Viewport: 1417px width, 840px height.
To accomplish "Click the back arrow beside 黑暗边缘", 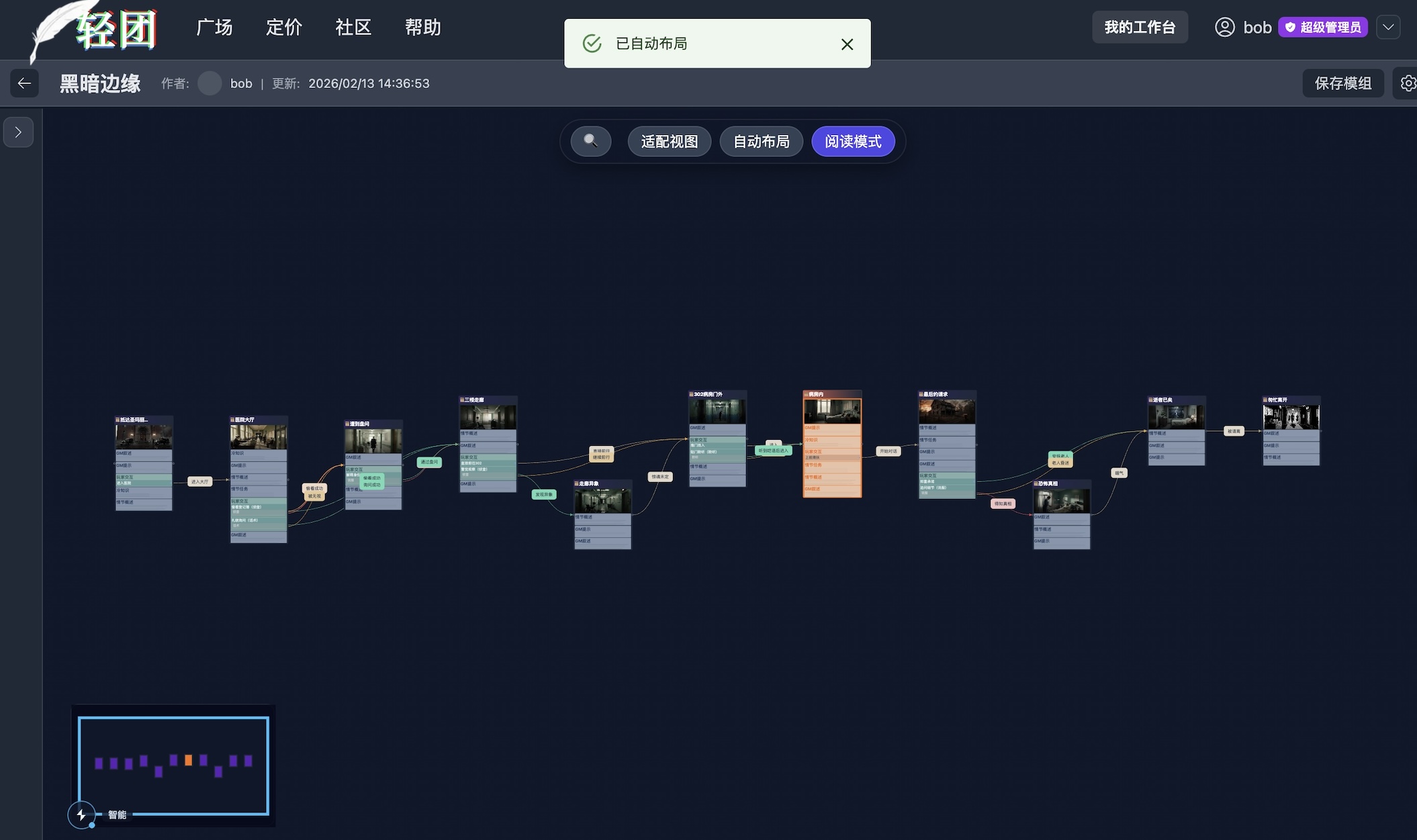I will [24, 83].
